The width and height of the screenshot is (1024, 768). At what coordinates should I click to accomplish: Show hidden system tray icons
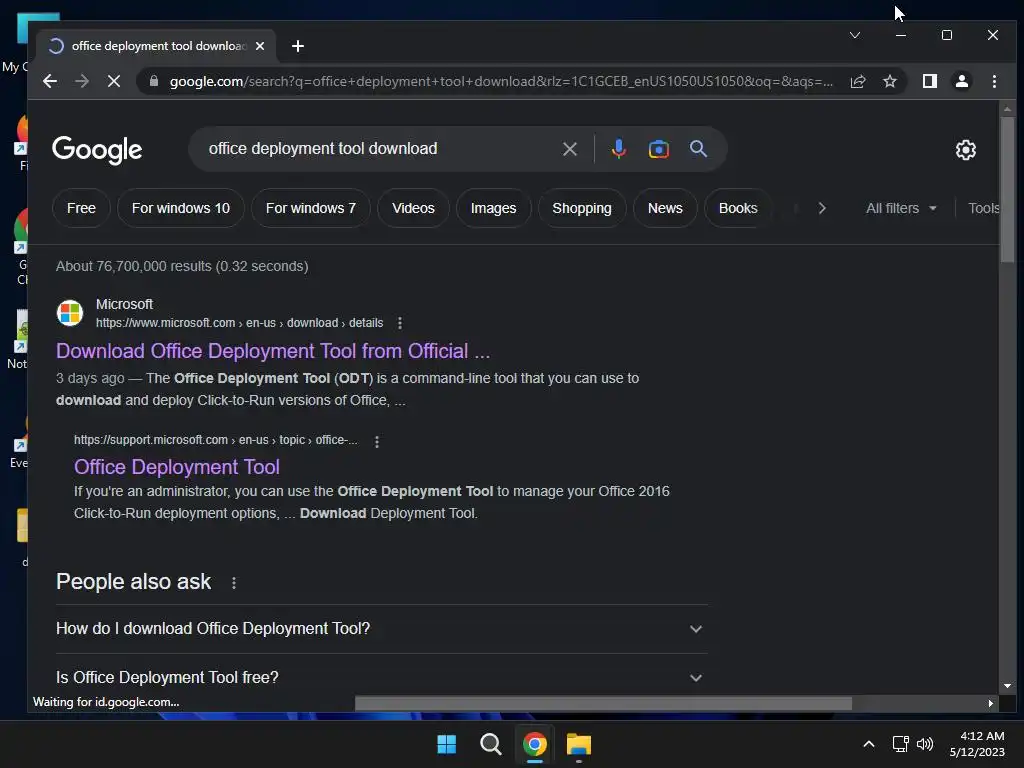coord(869,744)
